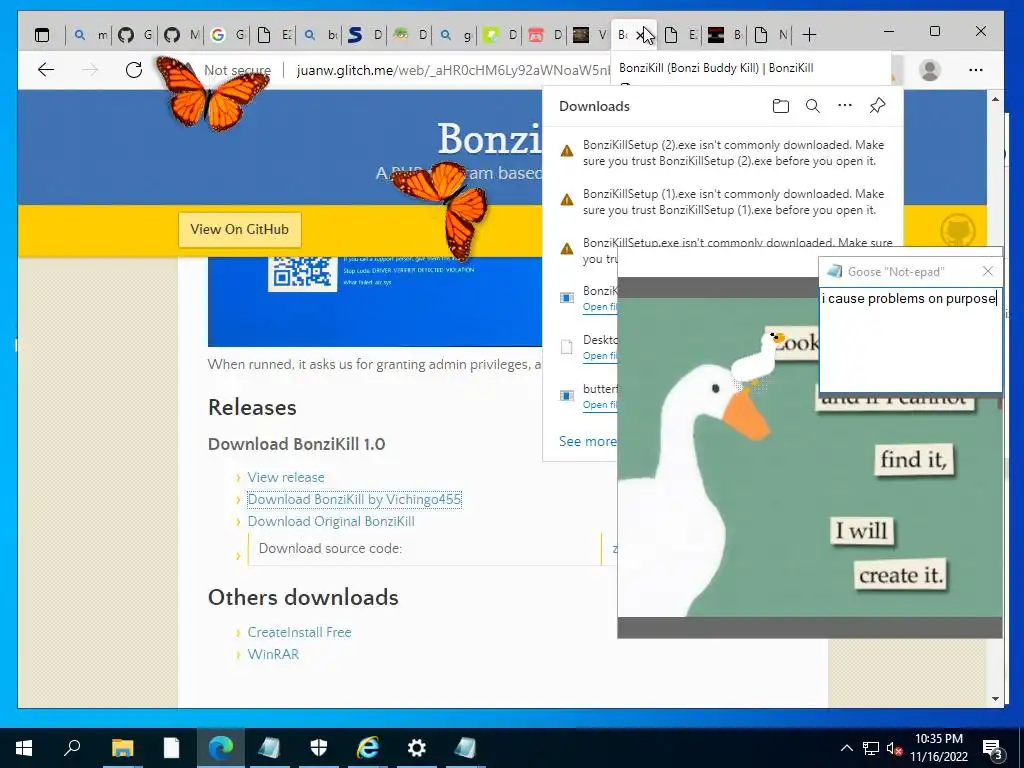This screenshot has width=1024, height=768.
Task: Open a new browser tab
Action: (809, 35)
